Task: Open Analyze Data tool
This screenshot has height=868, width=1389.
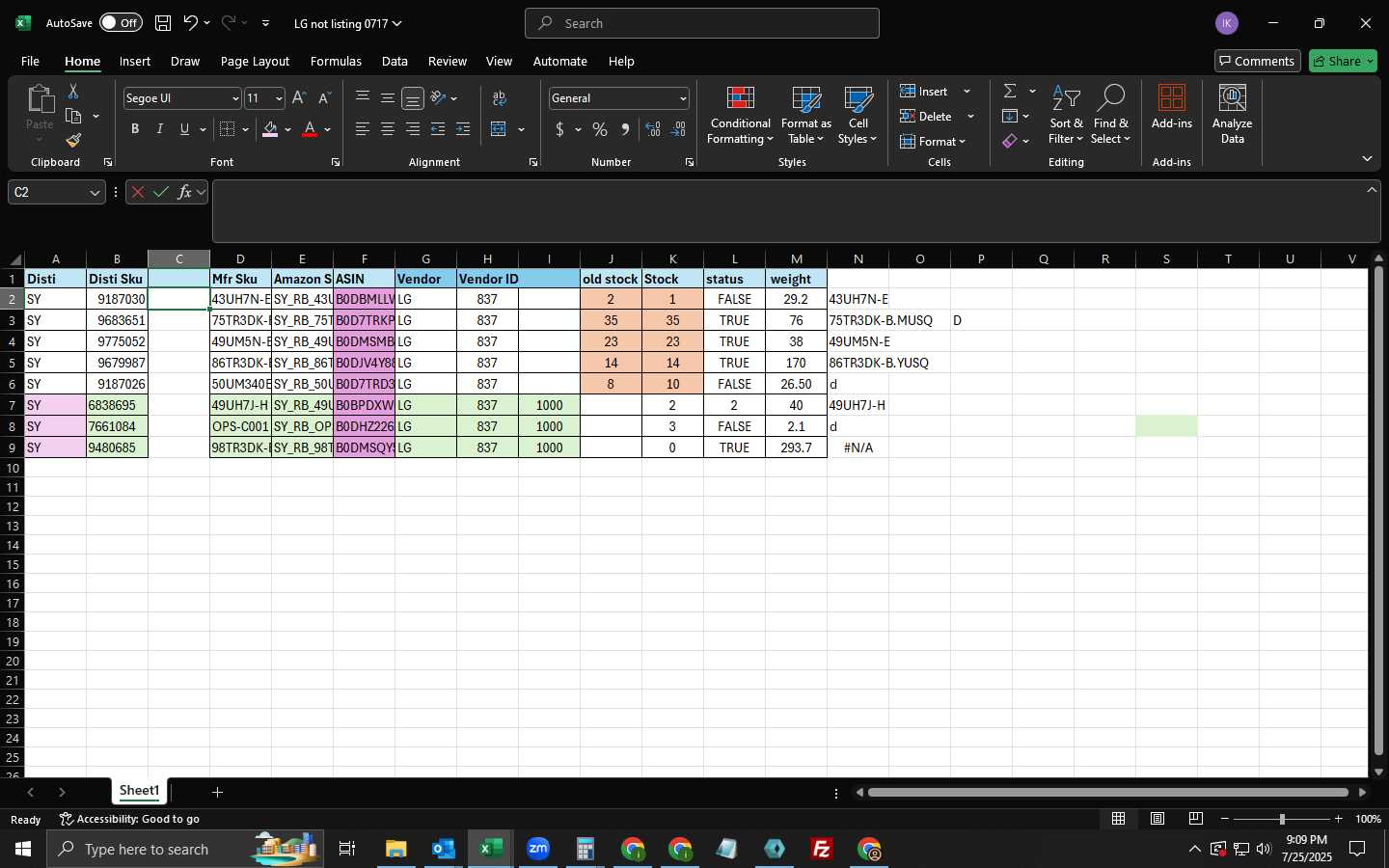Action: [x=1233, y=114]
